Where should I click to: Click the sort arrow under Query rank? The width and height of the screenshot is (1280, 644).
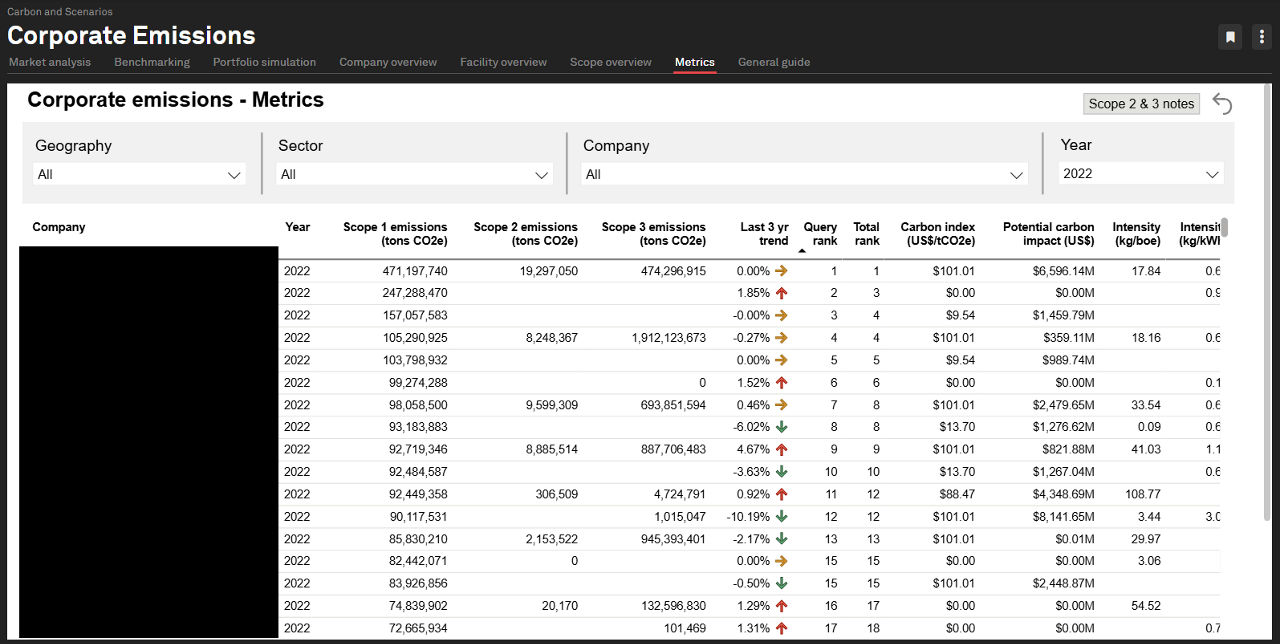coord(802,251)
